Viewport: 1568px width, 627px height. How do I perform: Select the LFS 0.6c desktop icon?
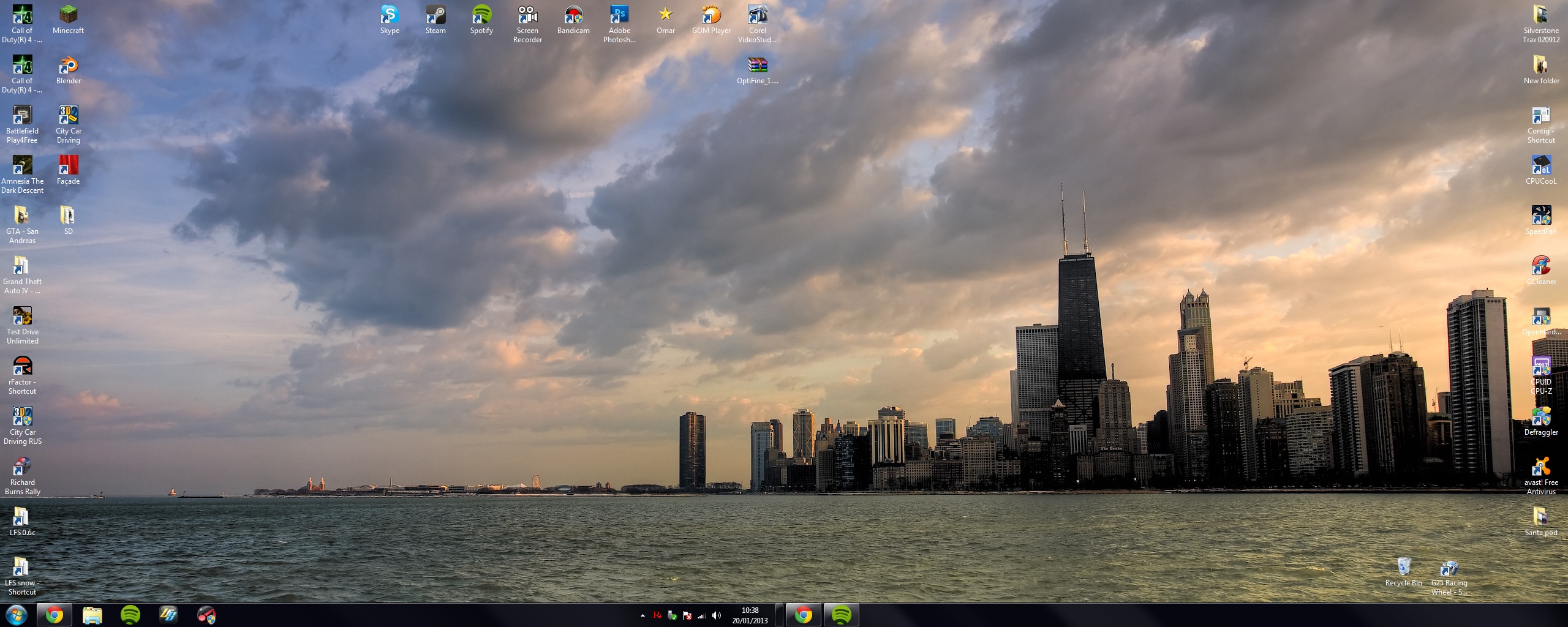click(x=22, y=522)
